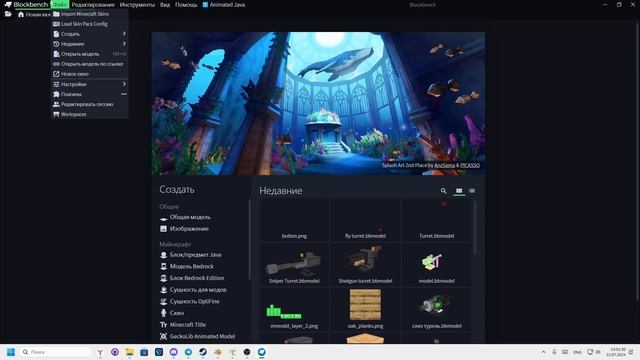Open the Инструменты menu
This screenshot has width=640, height=360.
(x=137, y=4)
